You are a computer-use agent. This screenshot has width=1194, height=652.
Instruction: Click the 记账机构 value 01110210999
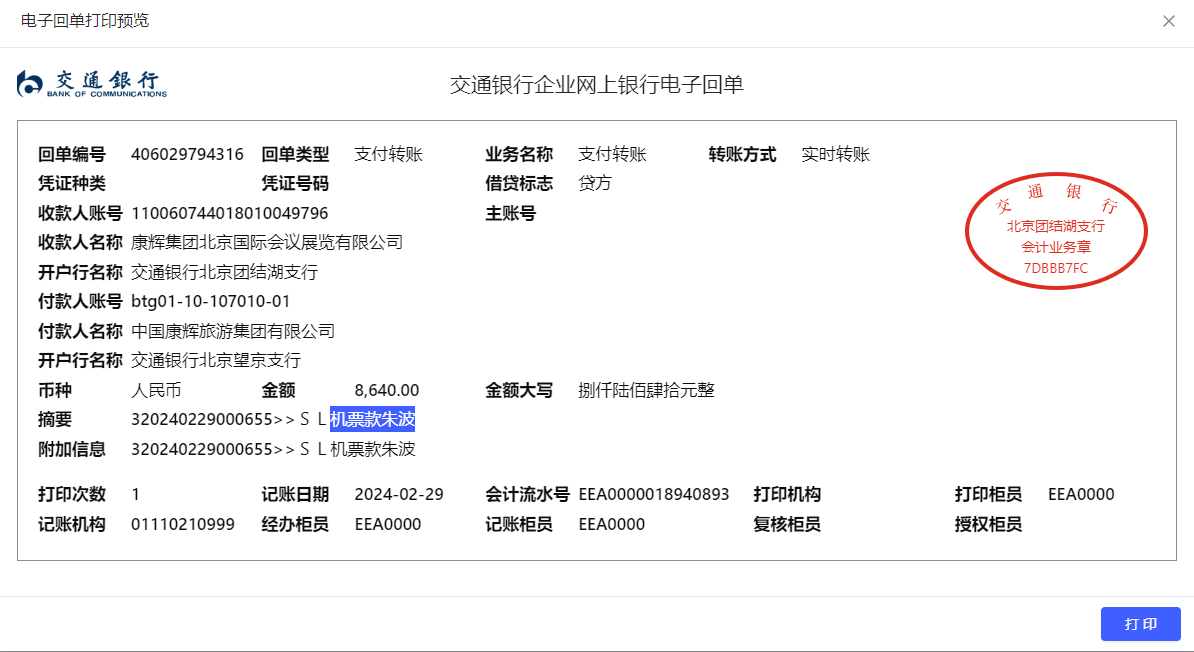pos(183,524)
